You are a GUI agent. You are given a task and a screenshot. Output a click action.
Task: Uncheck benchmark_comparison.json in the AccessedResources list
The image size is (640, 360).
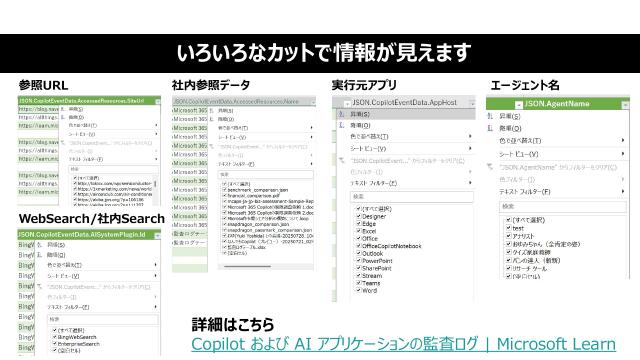224,190
